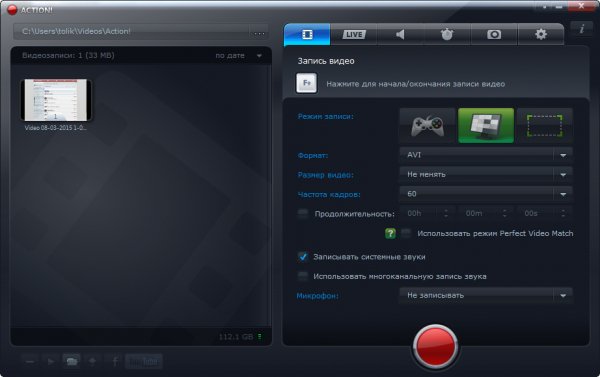Image resolution: width=600 pixels, height=377 pixels.
Task: Click the delete recording minus icon
Action: tap(30, 361)
